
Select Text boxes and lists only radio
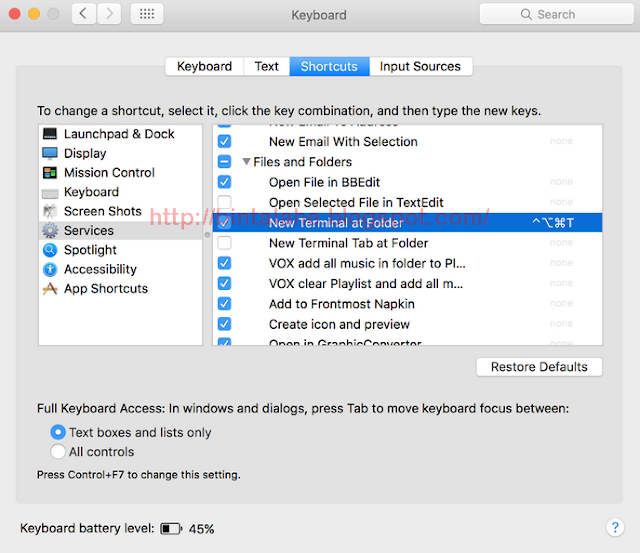tap(58, 432)
